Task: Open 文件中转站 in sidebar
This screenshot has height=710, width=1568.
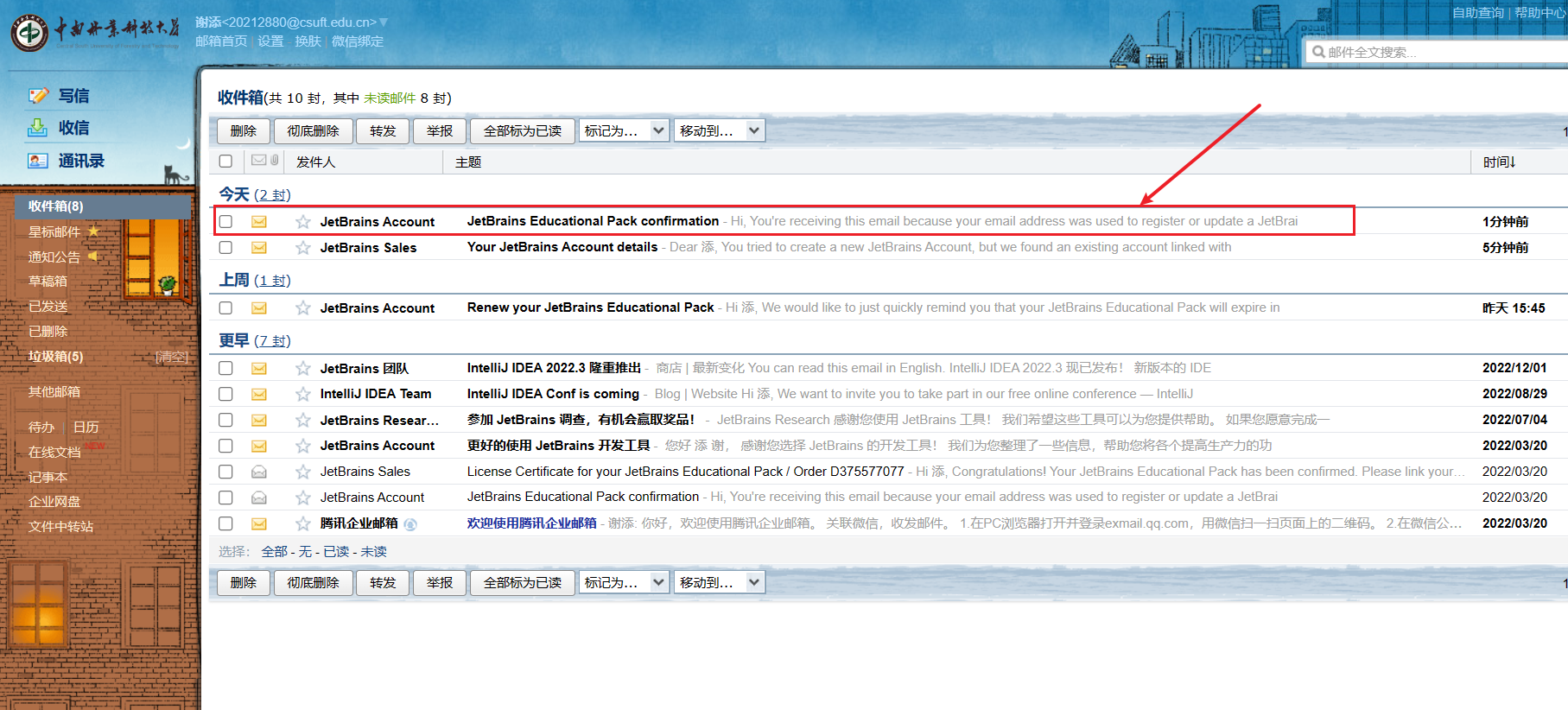Action: pos(60,527)
